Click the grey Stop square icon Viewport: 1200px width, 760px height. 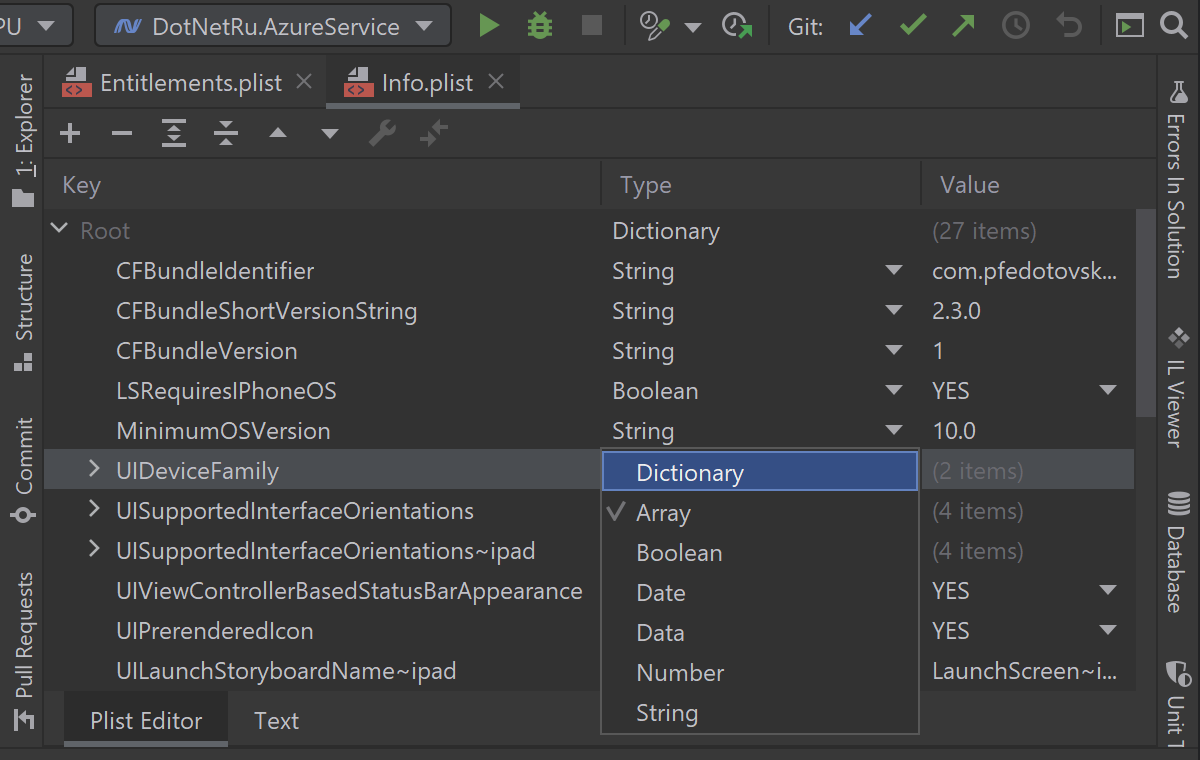[592, 26]
